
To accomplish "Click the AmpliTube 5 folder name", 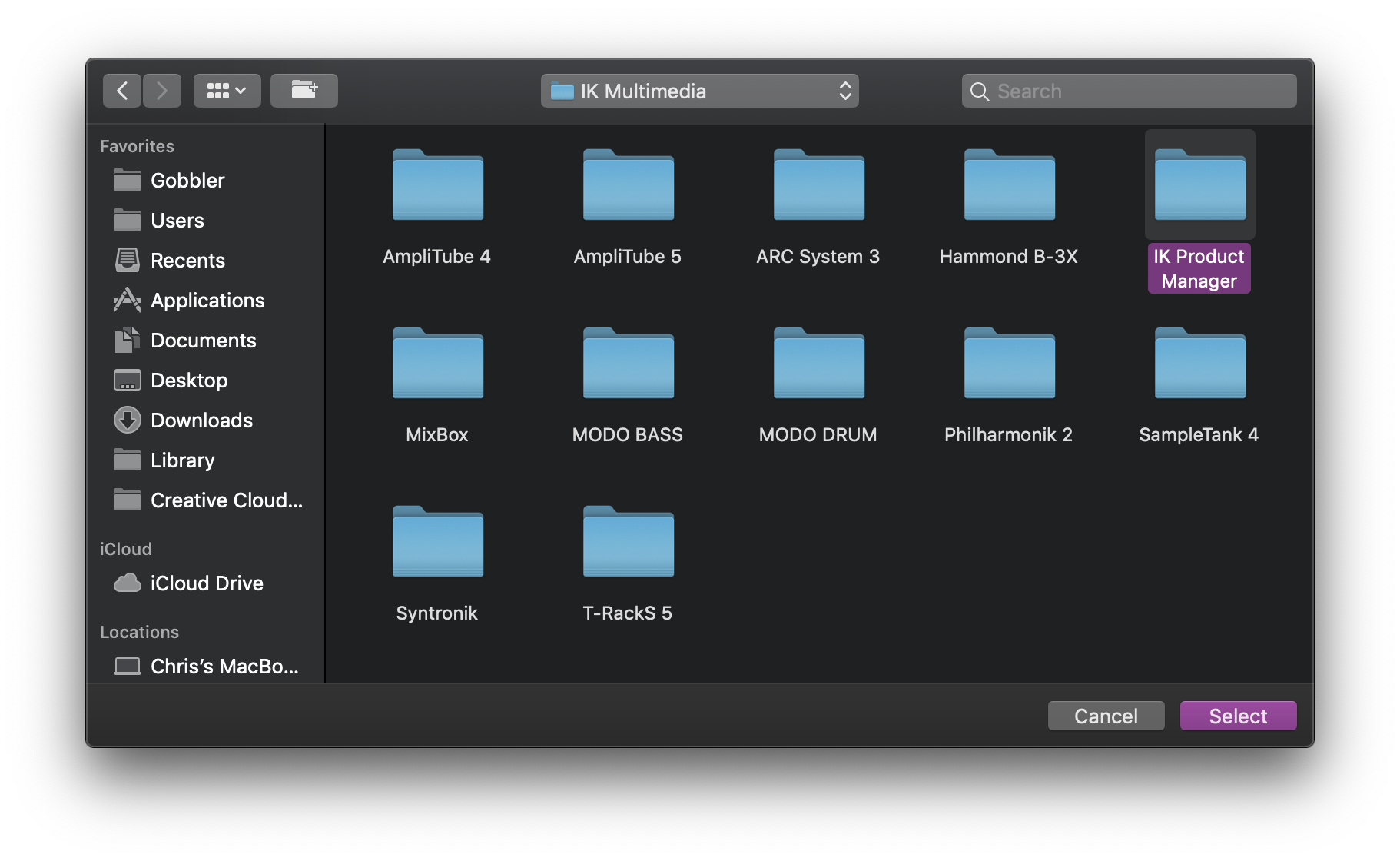I will 628,257.
